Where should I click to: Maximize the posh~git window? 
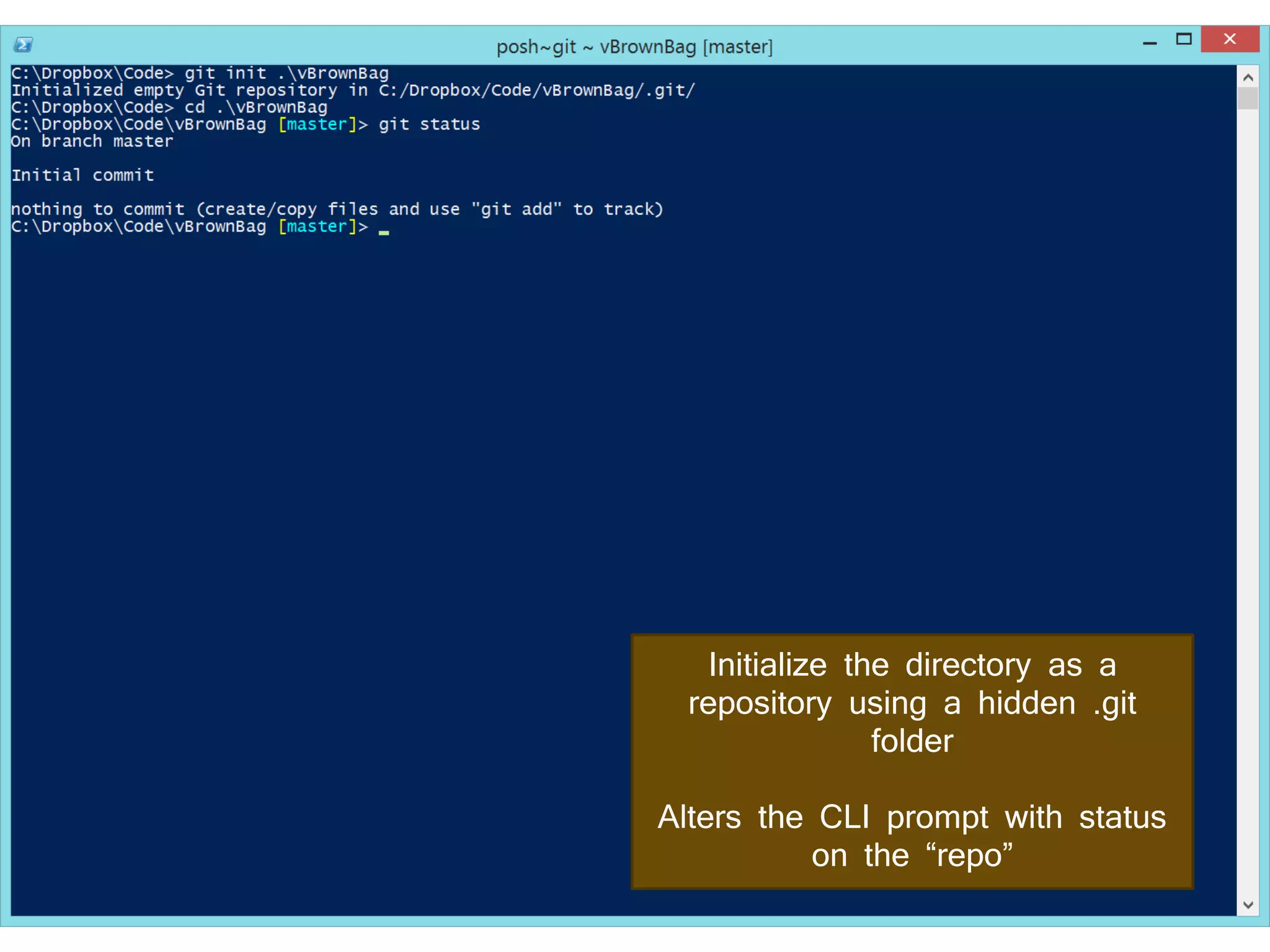point(1184,40)
